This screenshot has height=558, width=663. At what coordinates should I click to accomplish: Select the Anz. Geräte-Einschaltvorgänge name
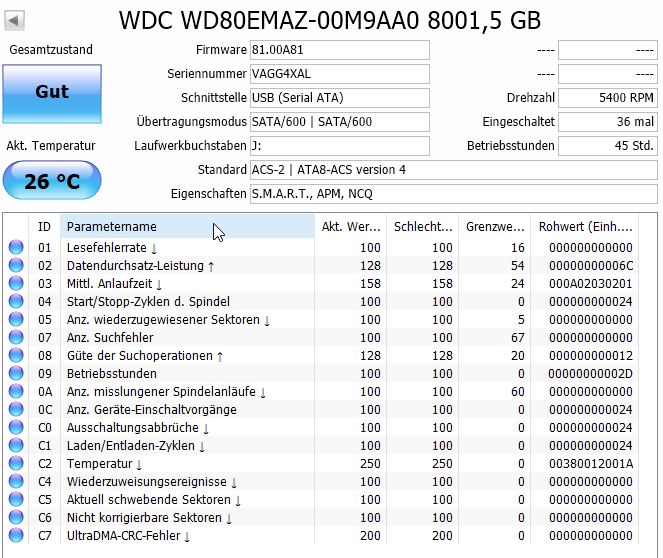coord(151,410)
